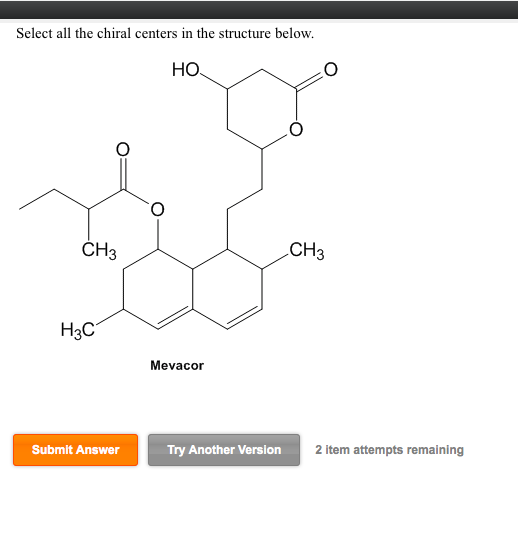Select the carbon bearing the lower-left CH3 branch
This screenshot has width=518, height=559.
click(x=88, y=209)
